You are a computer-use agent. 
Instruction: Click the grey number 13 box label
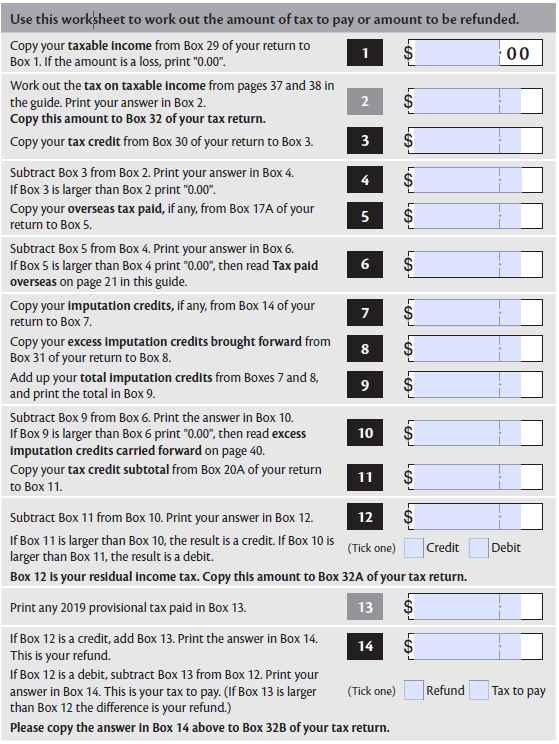pyautogui.click(x=364, y=607)
